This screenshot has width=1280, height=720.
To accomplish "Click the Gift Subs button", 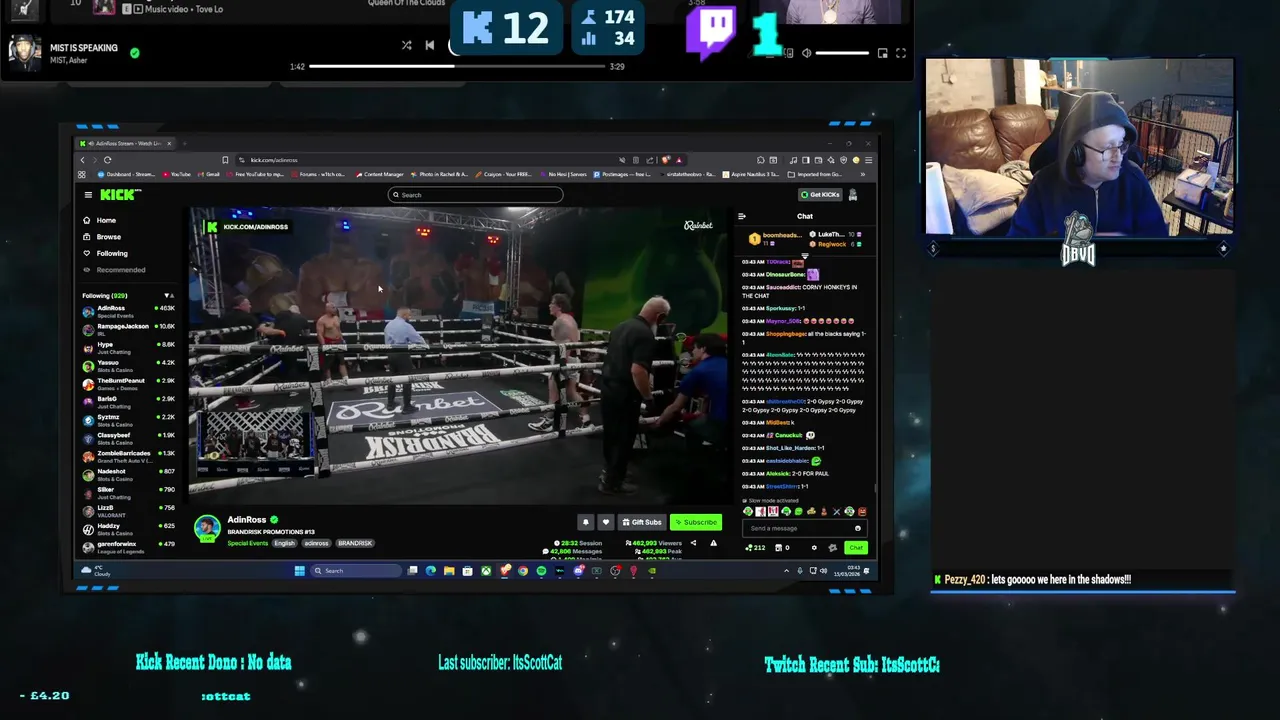I will point(641,522).
